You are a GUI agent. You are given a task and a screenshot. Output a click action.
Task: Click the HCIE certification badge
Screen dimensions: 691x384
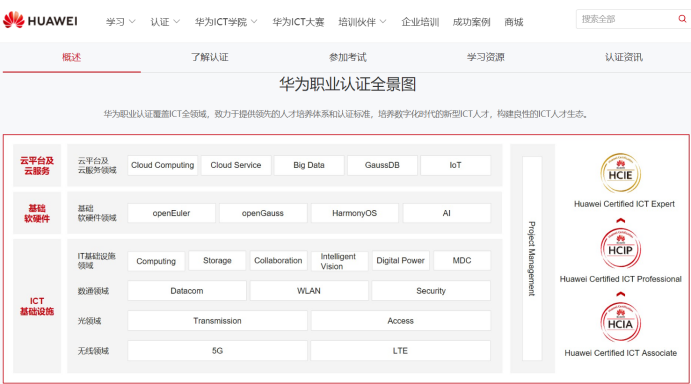(620, 173)
